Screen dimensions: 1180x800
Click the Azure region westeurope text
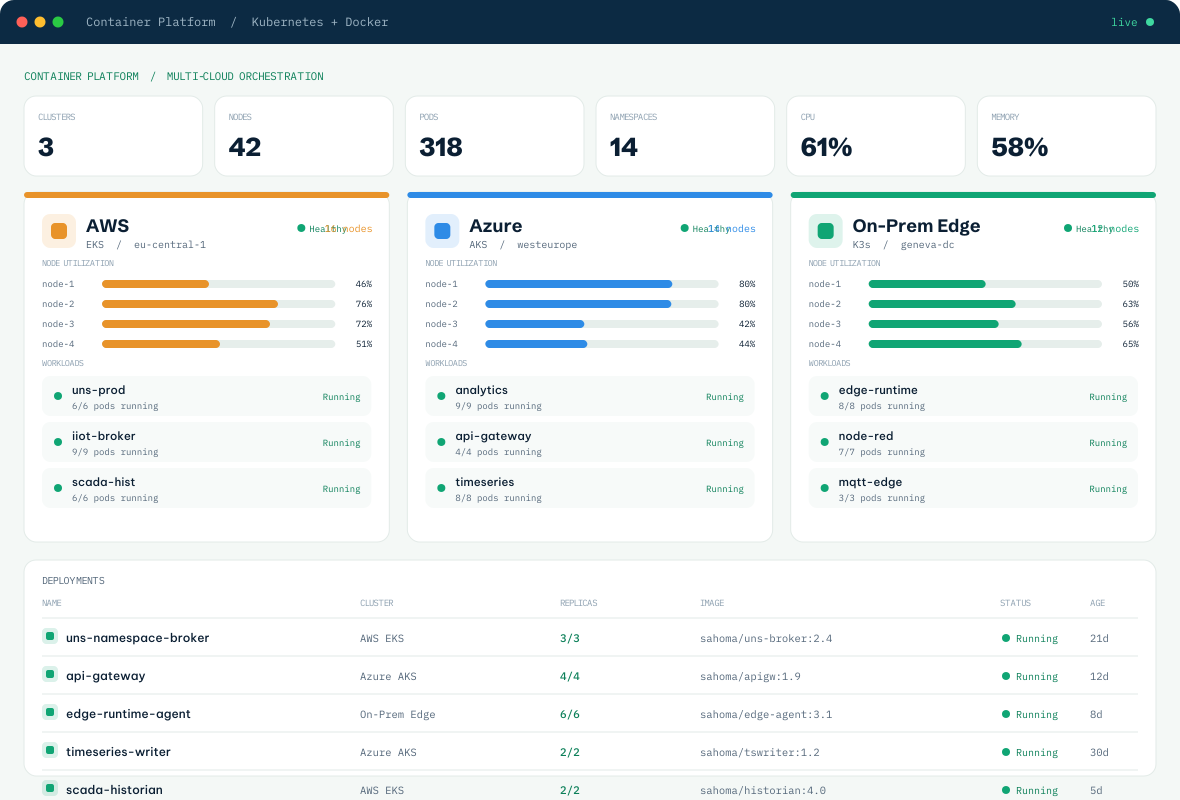point(547,245)
